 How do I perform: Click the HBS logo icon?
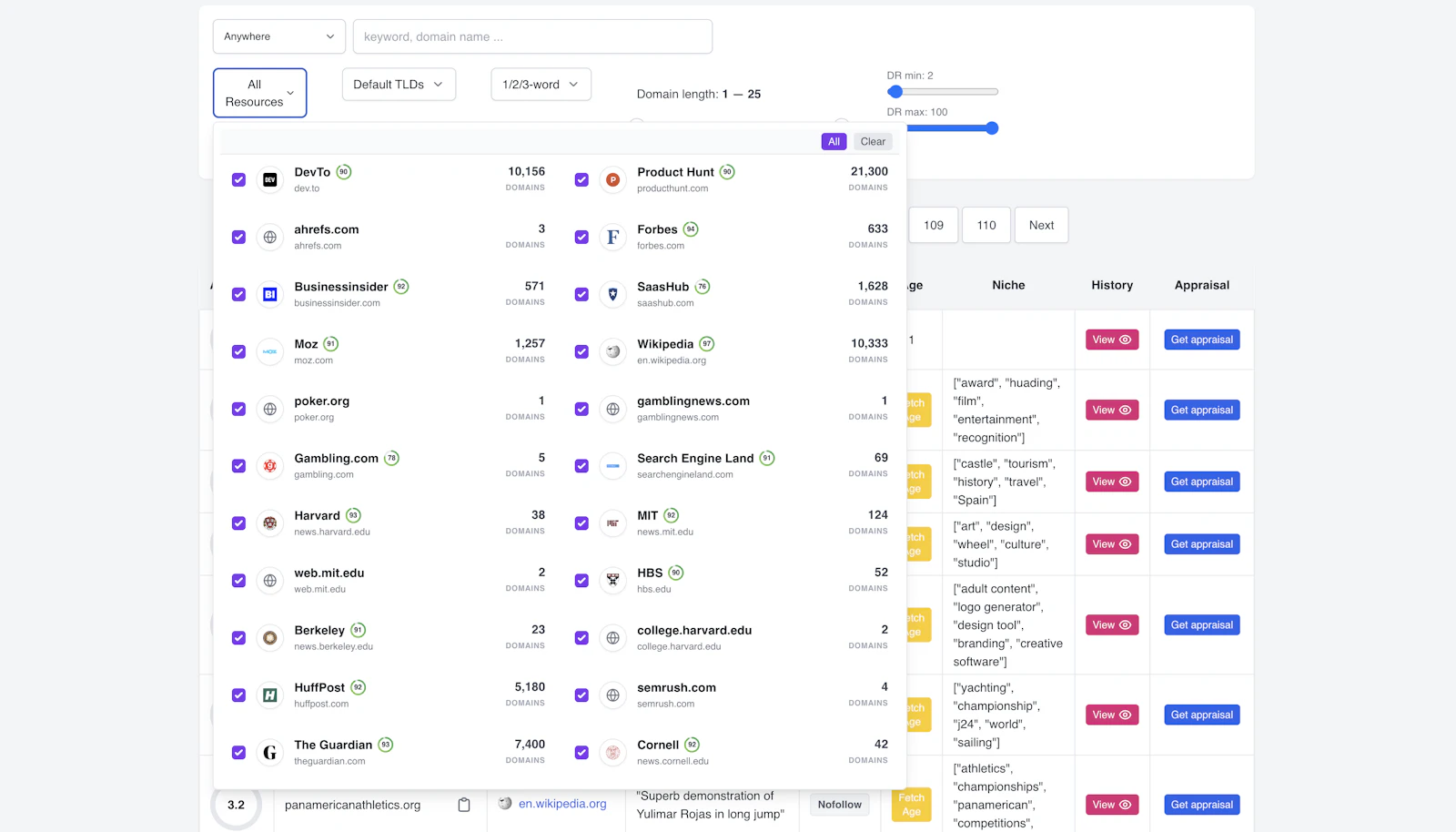613,581
